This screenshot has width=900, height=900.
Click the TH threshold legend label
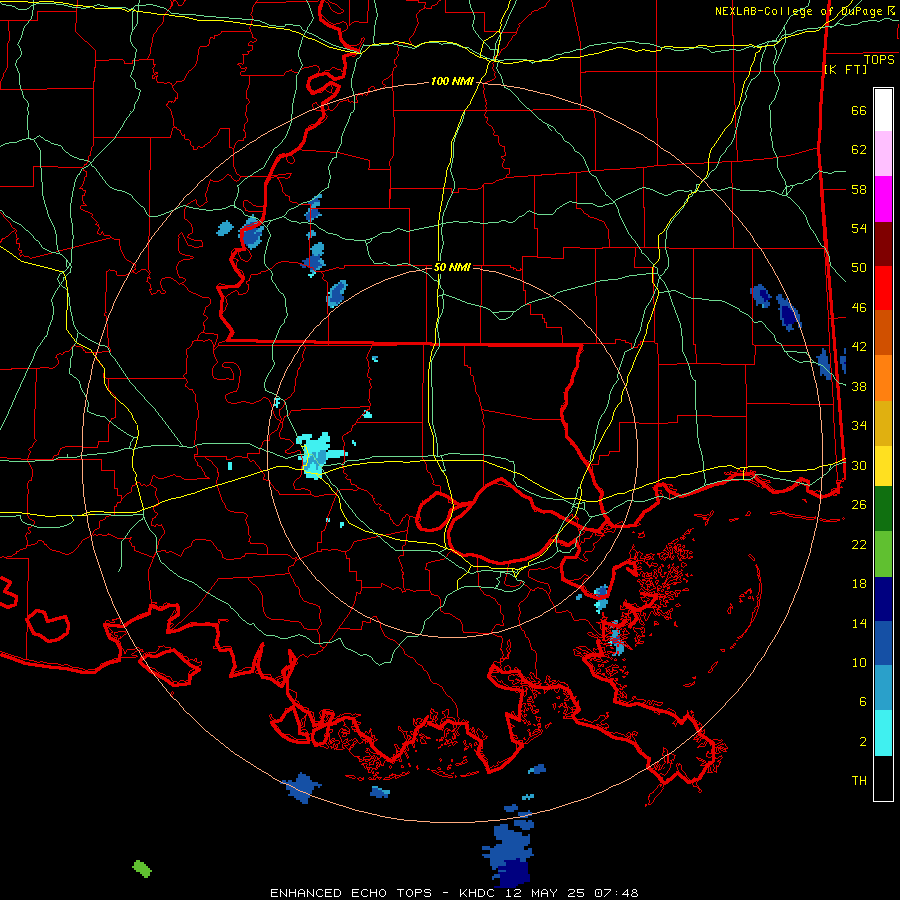pos(859,781)
